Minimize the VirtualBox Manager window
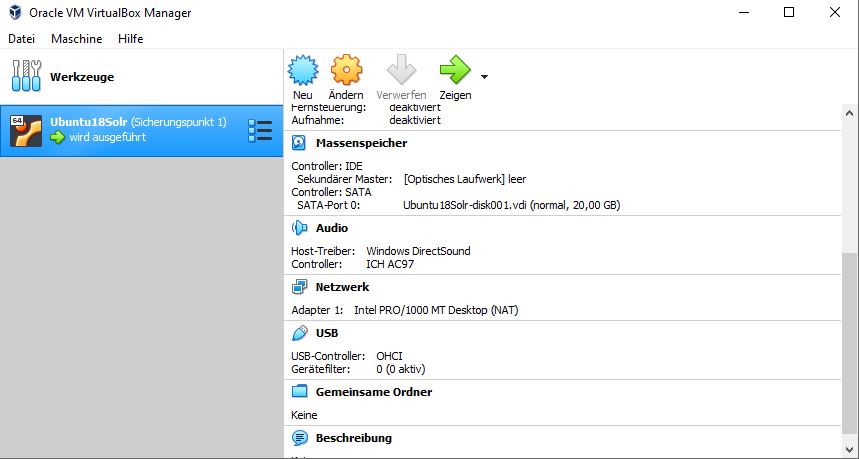Image resolution: width=859 pixels, height=459 pixels. coord(743,12)
